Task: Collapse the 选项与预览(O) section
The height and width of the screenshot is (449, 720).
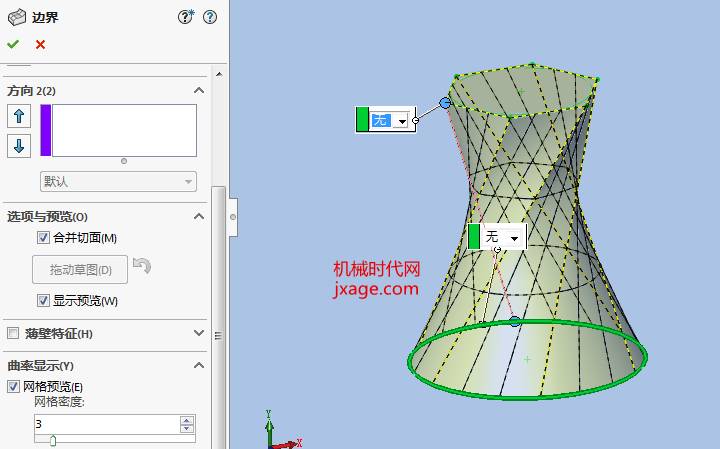Action: (199, 216)
